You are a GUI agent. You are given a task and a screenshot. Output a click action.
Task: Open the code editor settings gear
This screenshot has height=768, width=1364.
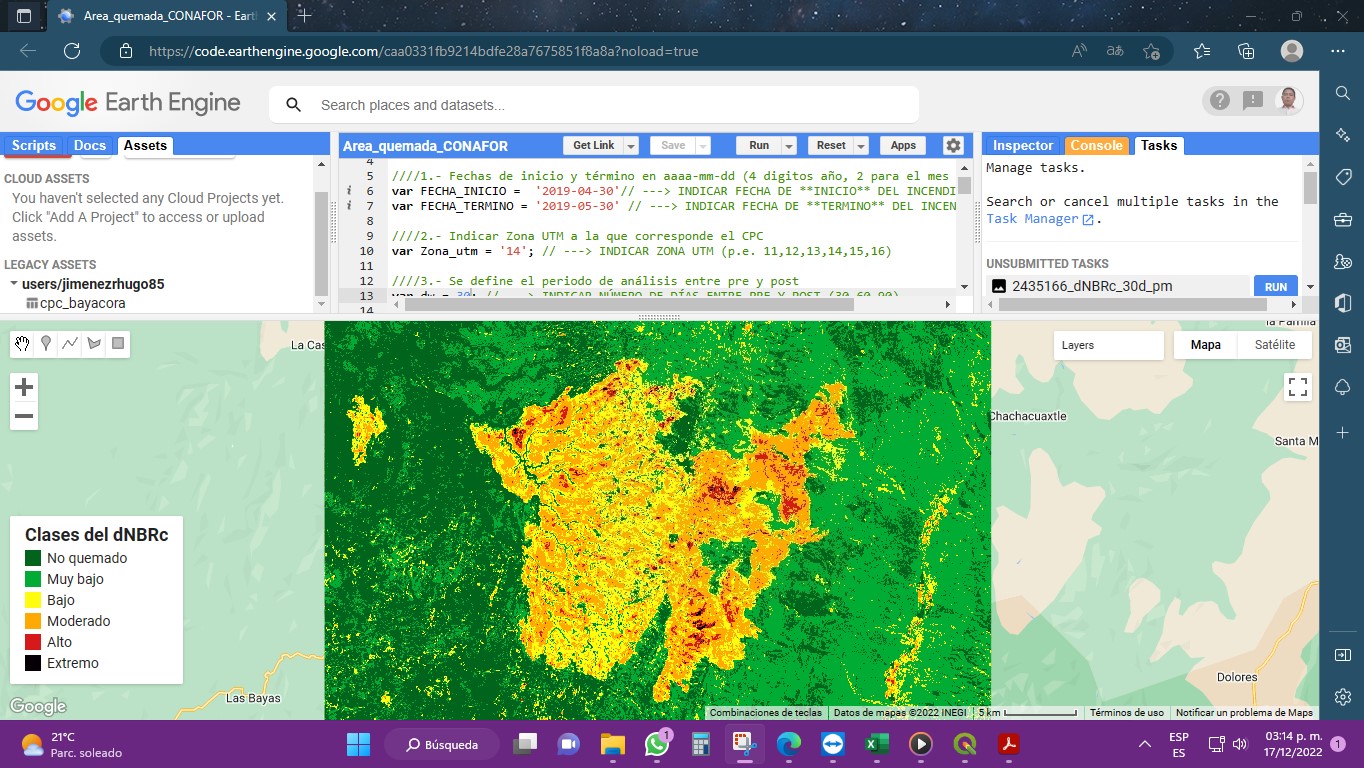953,146
